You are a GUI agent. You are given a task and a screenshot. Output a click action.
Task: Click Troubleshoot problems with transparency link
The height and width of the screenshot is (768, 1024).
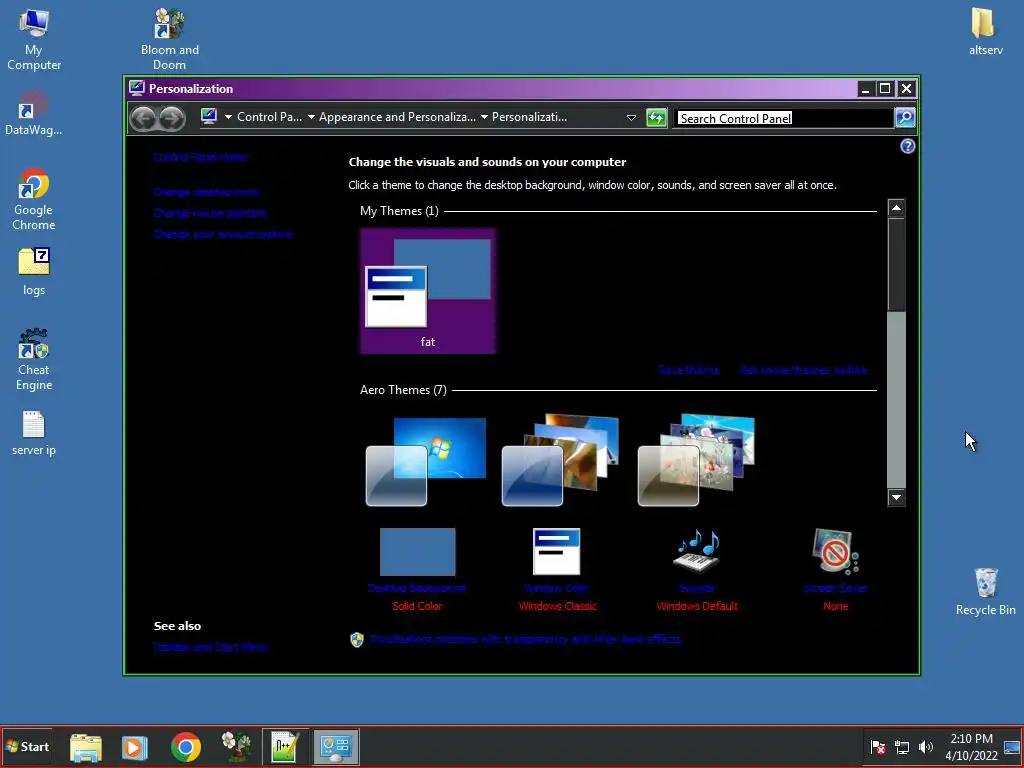(525, 639)
